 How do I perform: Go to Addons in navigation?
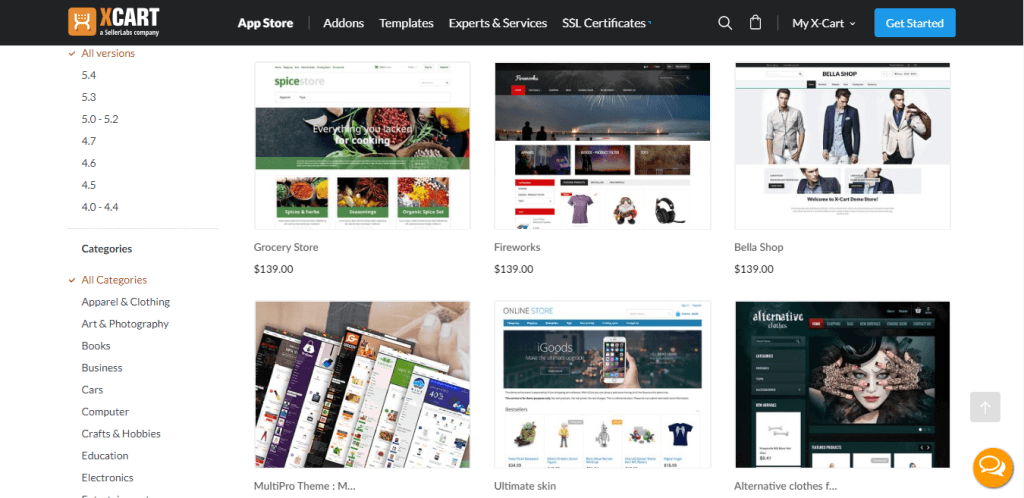point(344,23)
